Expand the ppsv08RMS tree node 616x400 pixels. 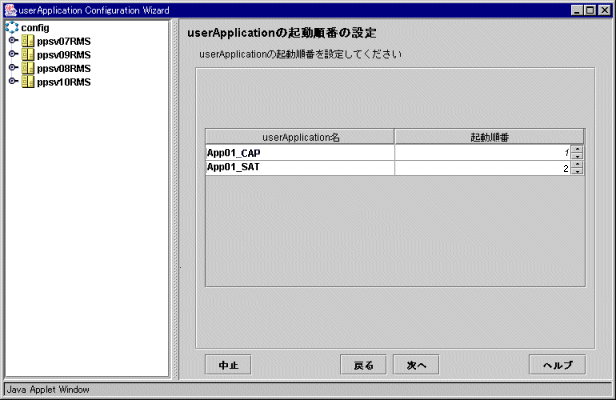pyautogui.click(x=13, y=68)
